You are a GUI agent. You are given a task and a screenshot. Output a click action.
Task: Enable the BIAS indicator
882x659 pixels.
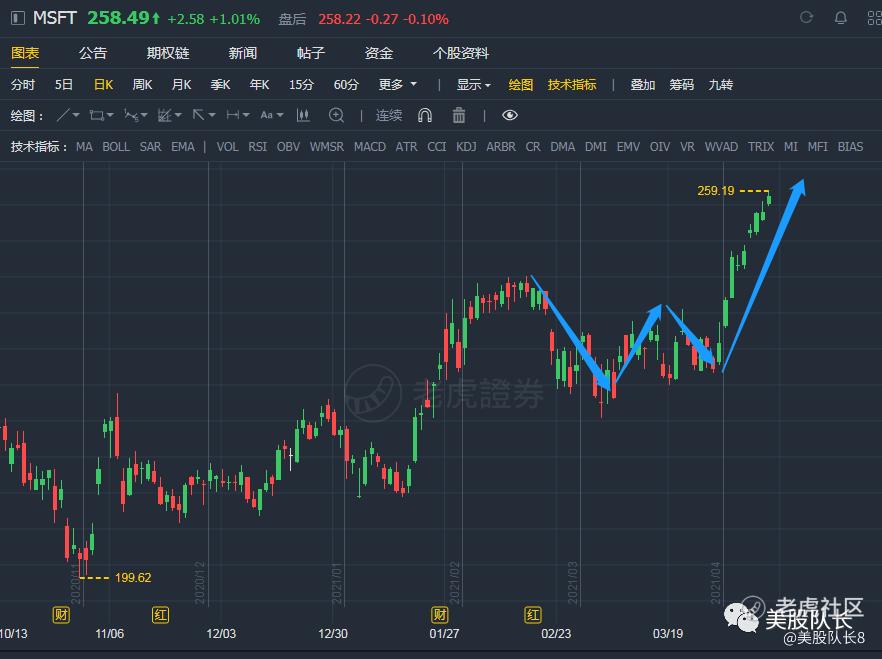[x=850, y=147]
